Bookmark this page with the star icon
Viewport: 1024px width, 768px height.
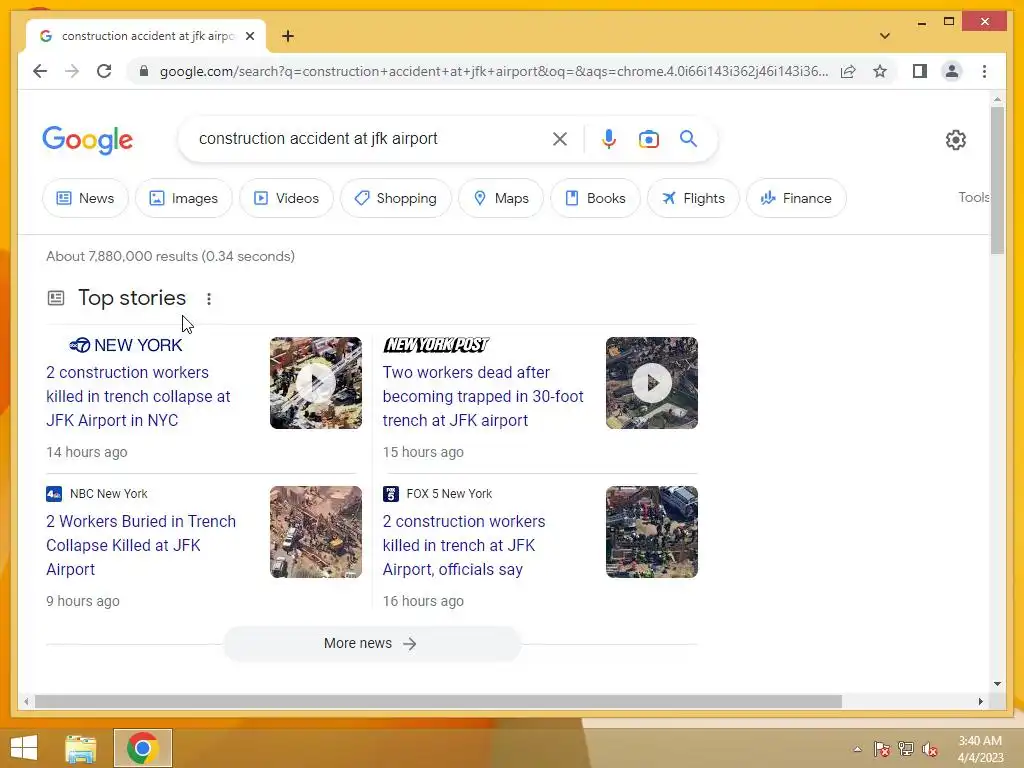[880, 71]
